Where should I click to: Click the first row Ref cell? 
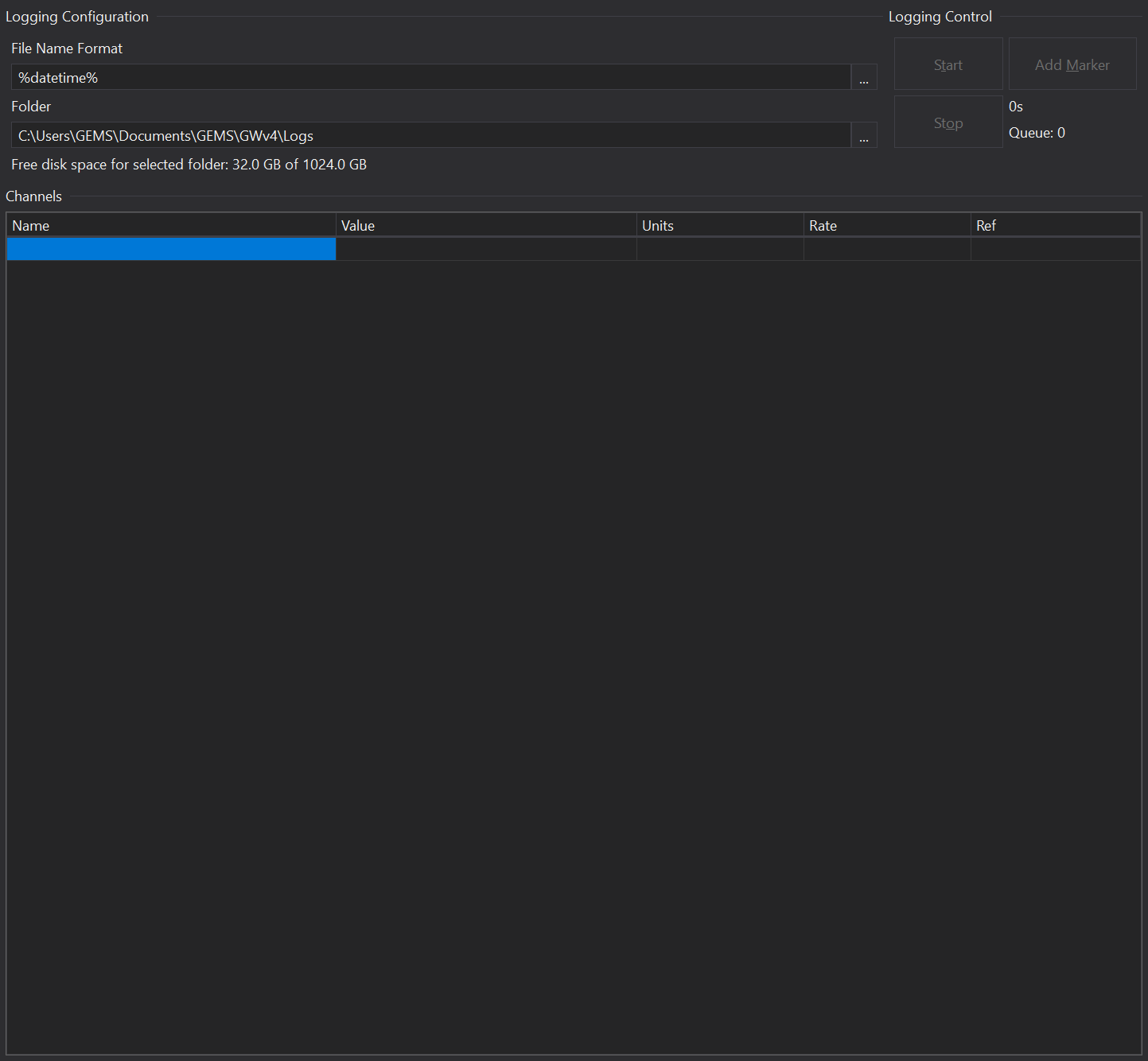(x=1055, y=250)
